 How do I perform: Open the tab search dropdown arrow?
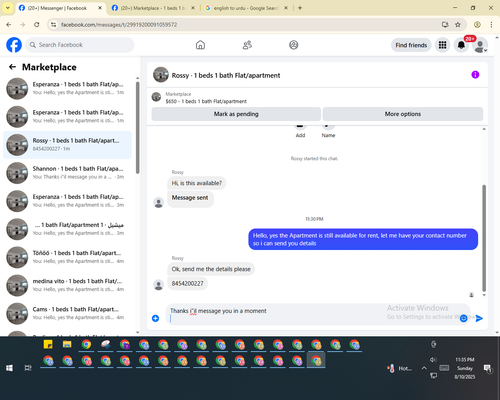[7, 8]
